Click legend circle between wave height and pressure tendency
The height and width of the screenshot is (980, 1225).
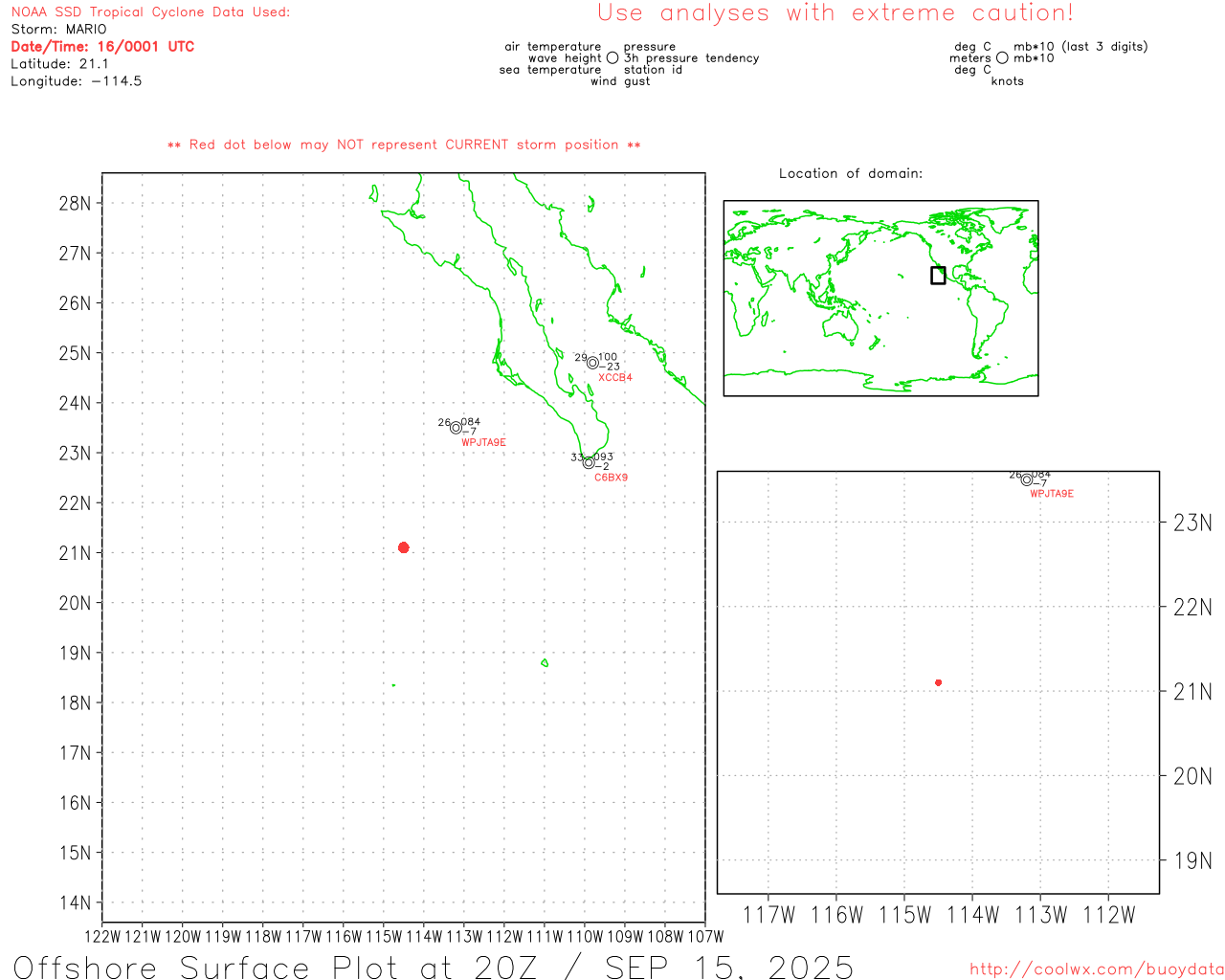[612, 58]
